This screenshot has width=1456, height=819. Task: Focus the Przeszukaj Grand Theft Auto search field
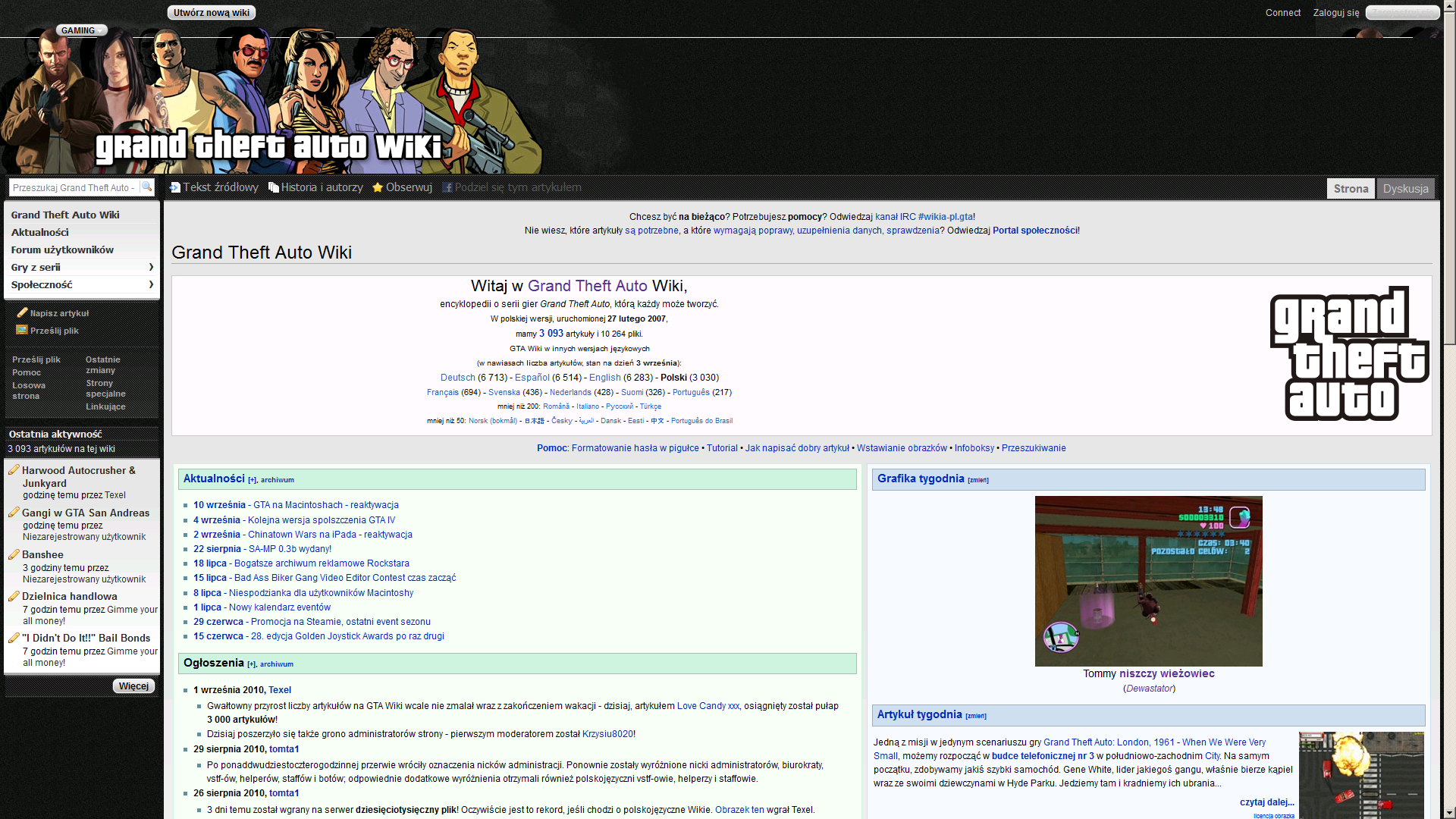[74, 187]
